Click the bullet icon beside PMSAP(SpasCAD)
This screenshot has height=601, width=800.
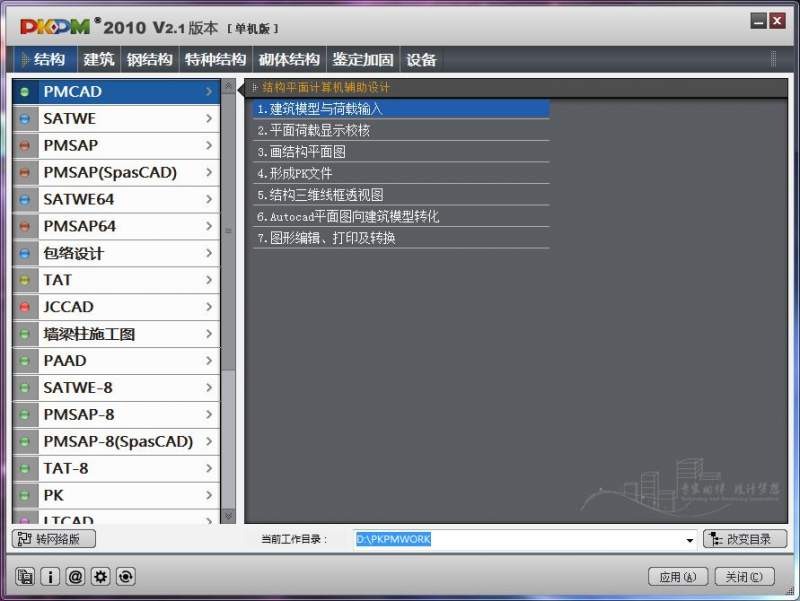[x=24, y=172]
